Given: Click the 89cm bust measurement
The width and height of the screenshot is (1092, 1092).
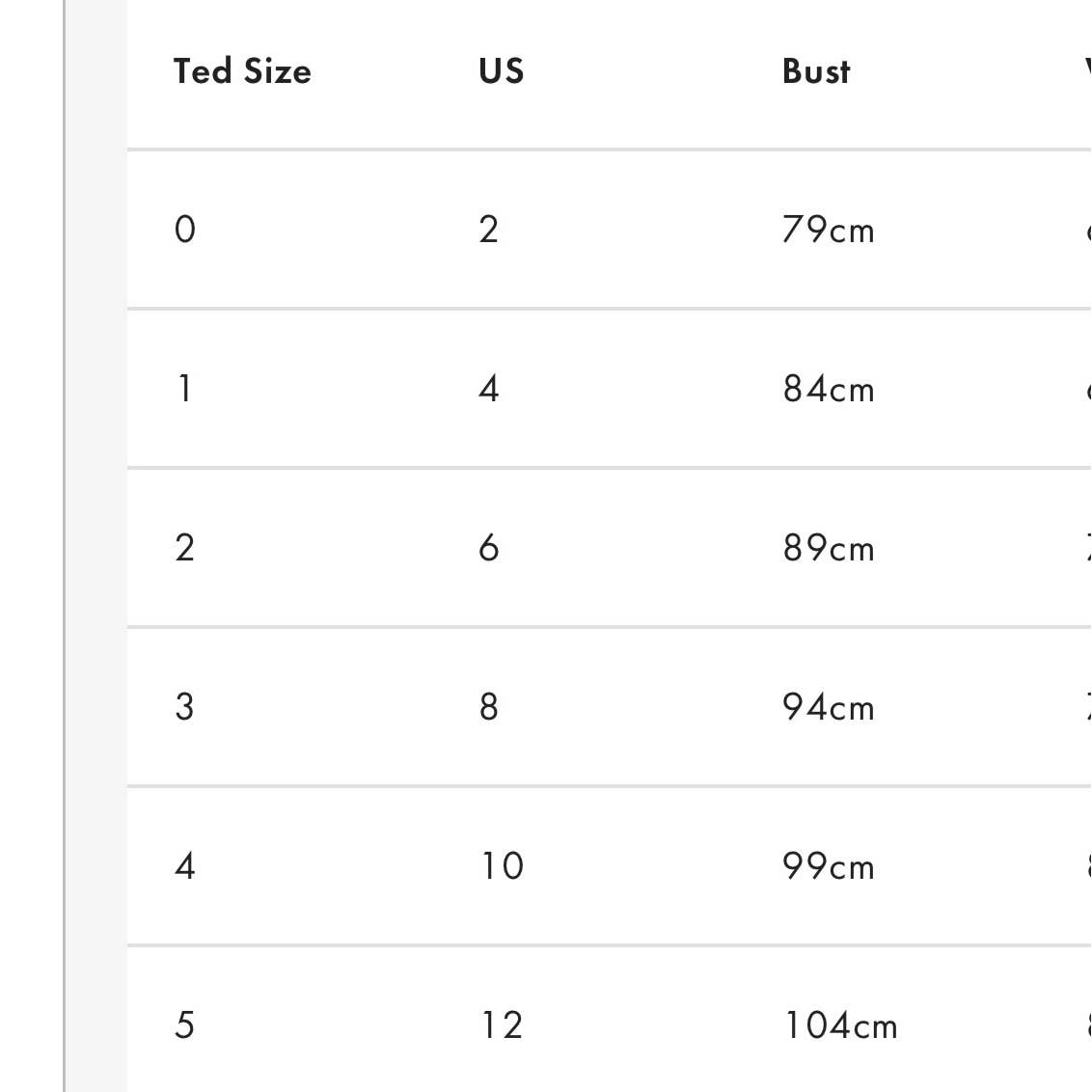Looking at the screenshot, I should pos(829,548).
